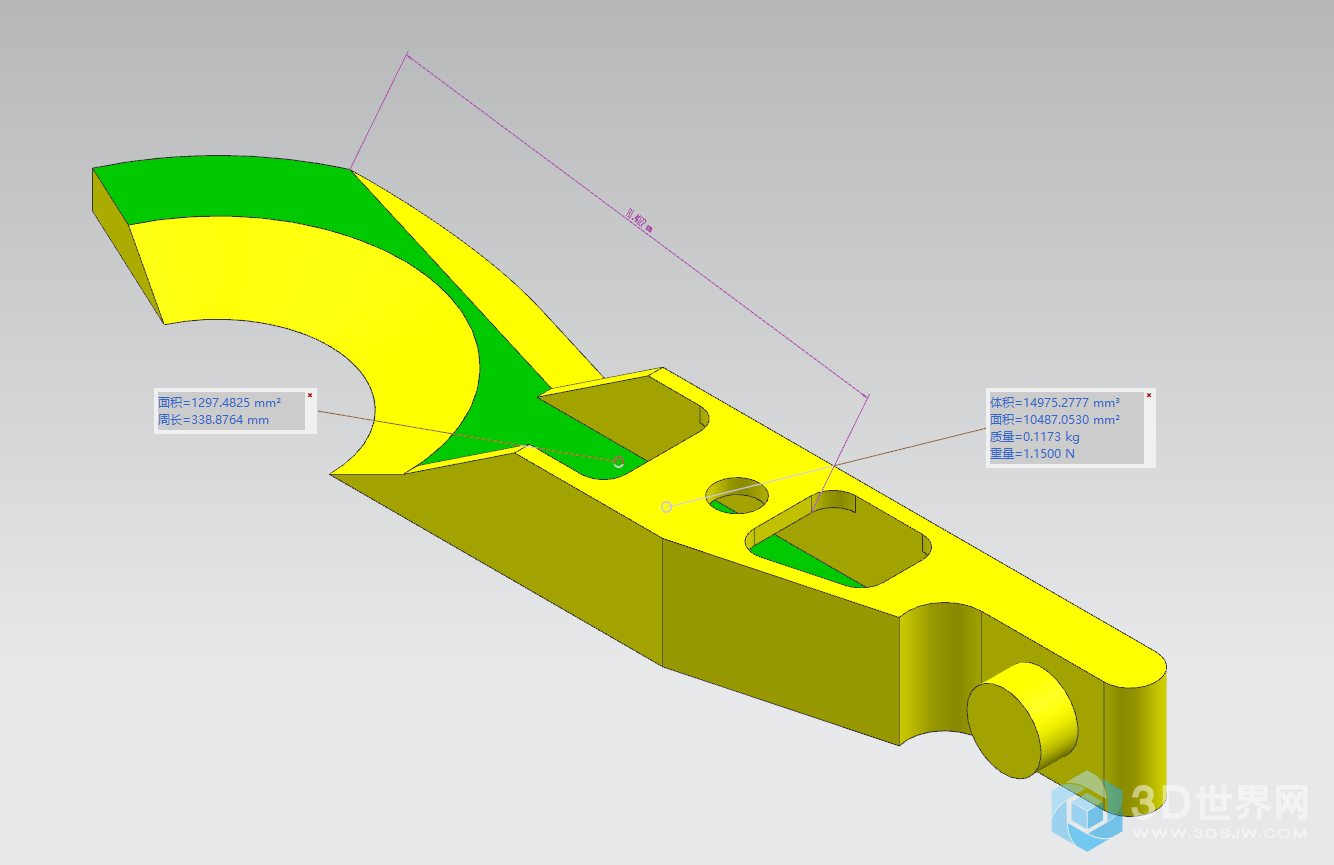The height and width of the screenshot is (865, 1334).
Task: Select the text 周长=338.8764 mm
Action: pos(213,420)
